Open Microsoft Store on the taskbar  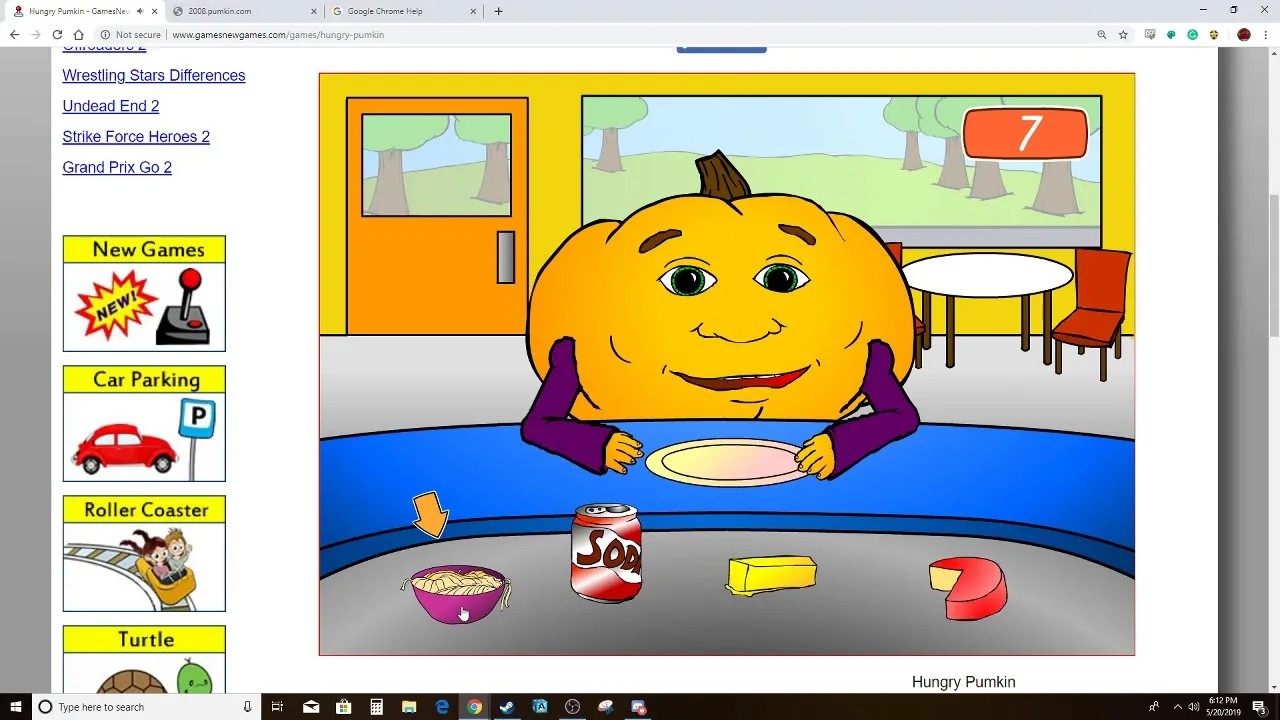click(x=344, y=707)
